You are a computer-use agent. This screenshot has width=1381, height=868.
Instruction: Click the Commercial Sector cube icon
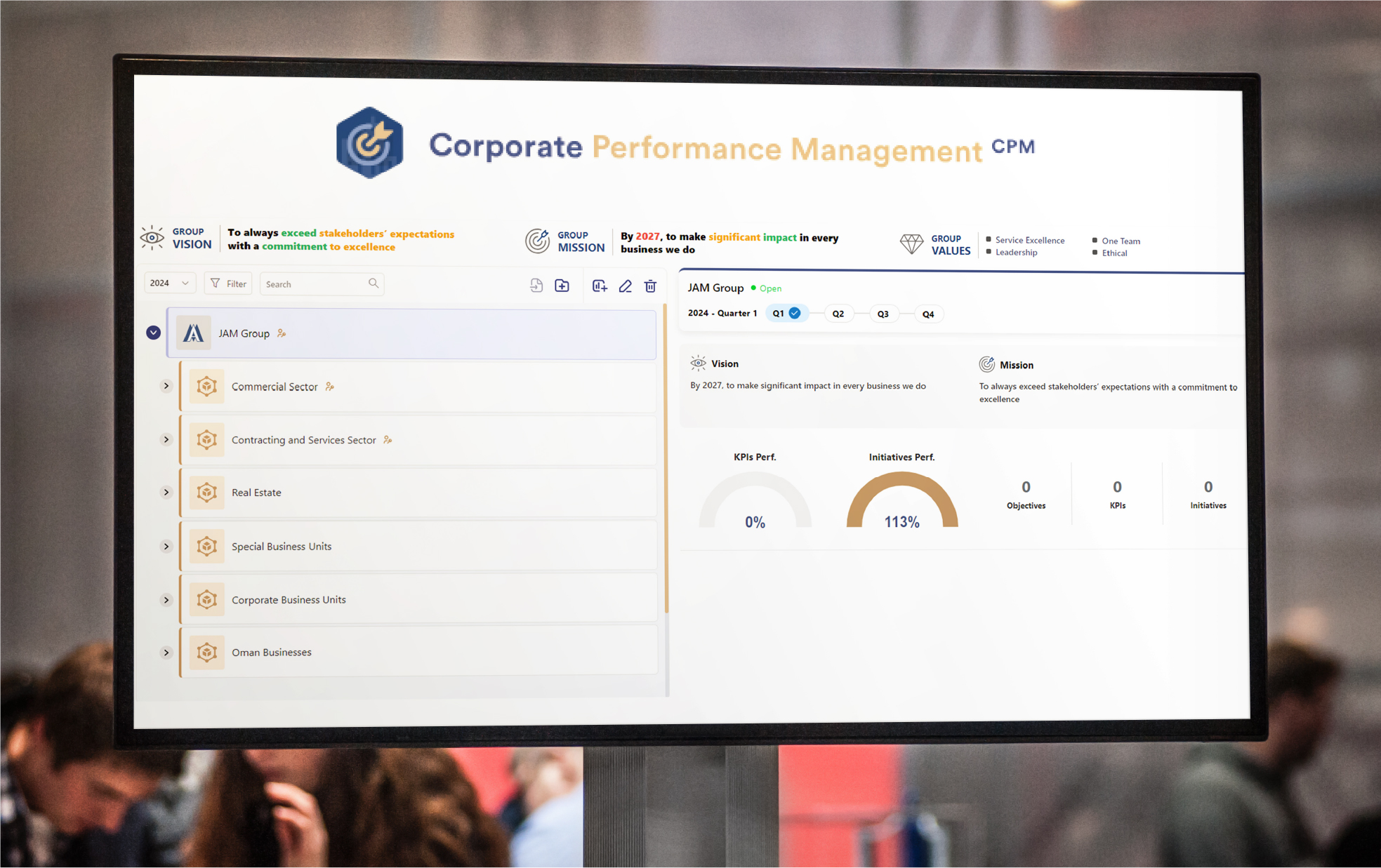coord(206,386)
